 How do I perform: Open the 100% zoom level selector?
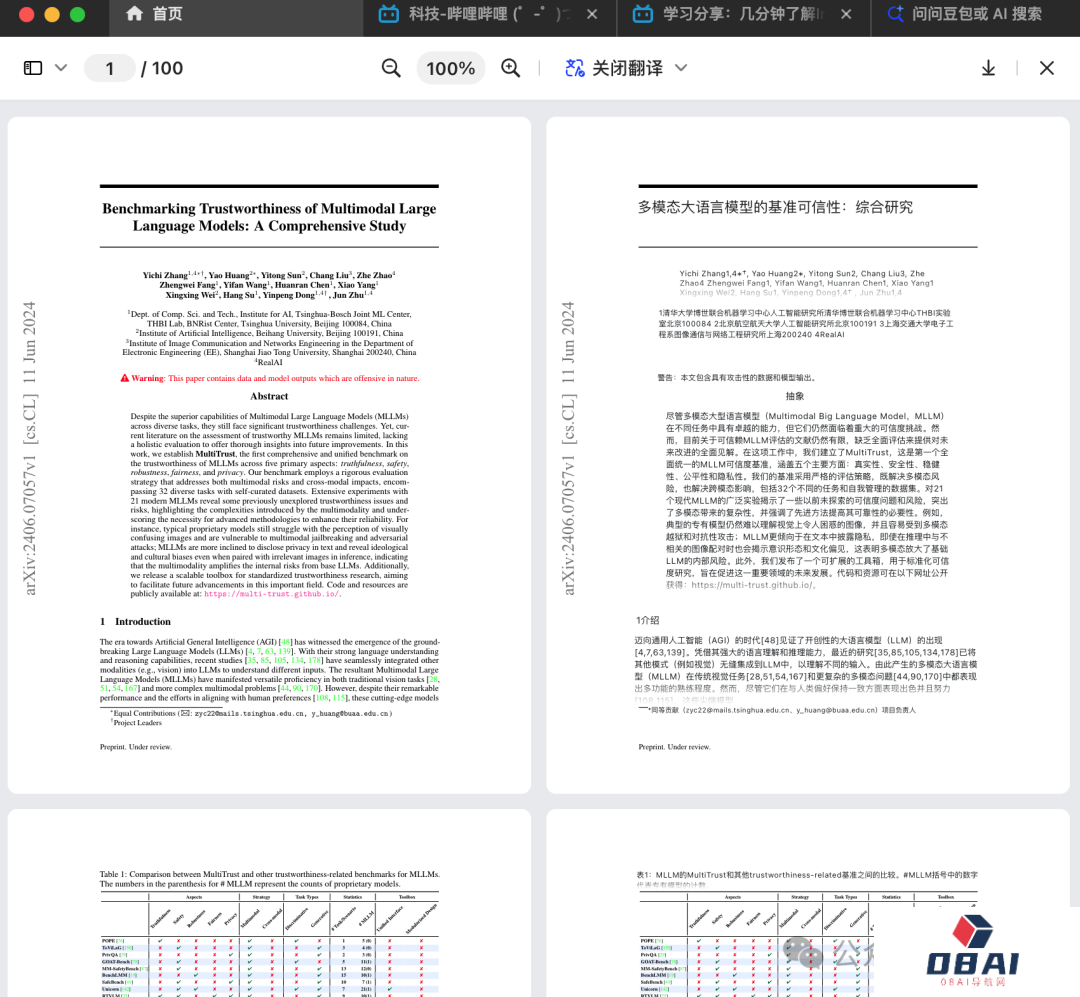(x=451, y=68)
